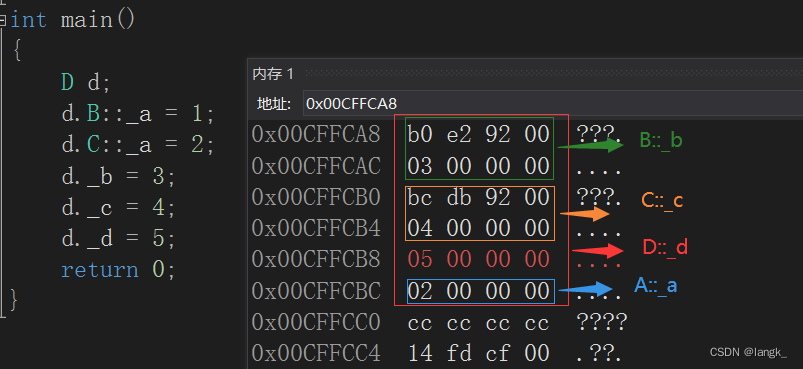Click the 地址: label
The image size is (803, 369).
tap(274, 104)
